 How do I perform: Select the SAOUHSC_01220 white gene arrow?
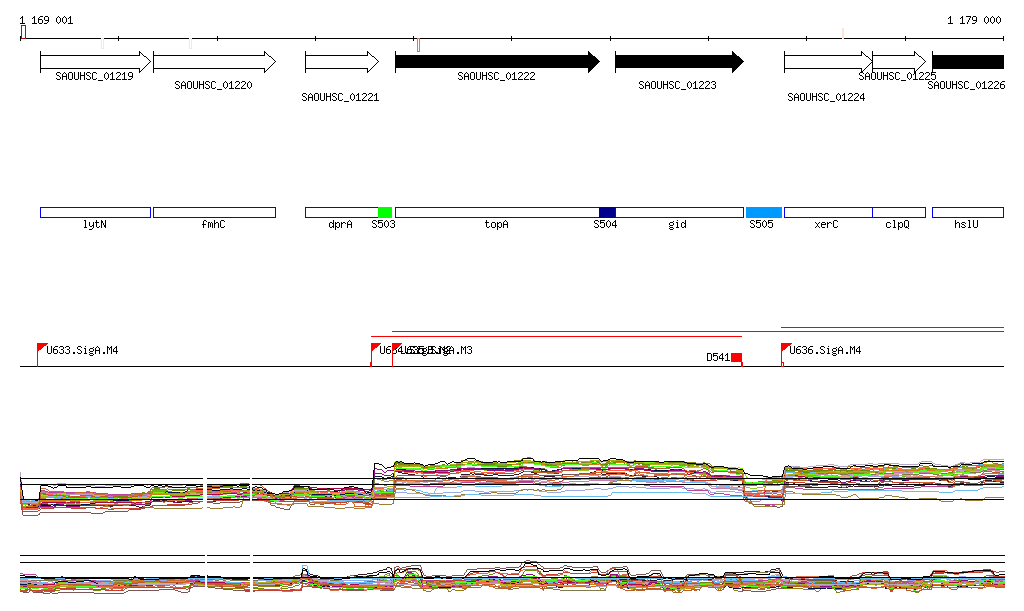tap(214, 62)
